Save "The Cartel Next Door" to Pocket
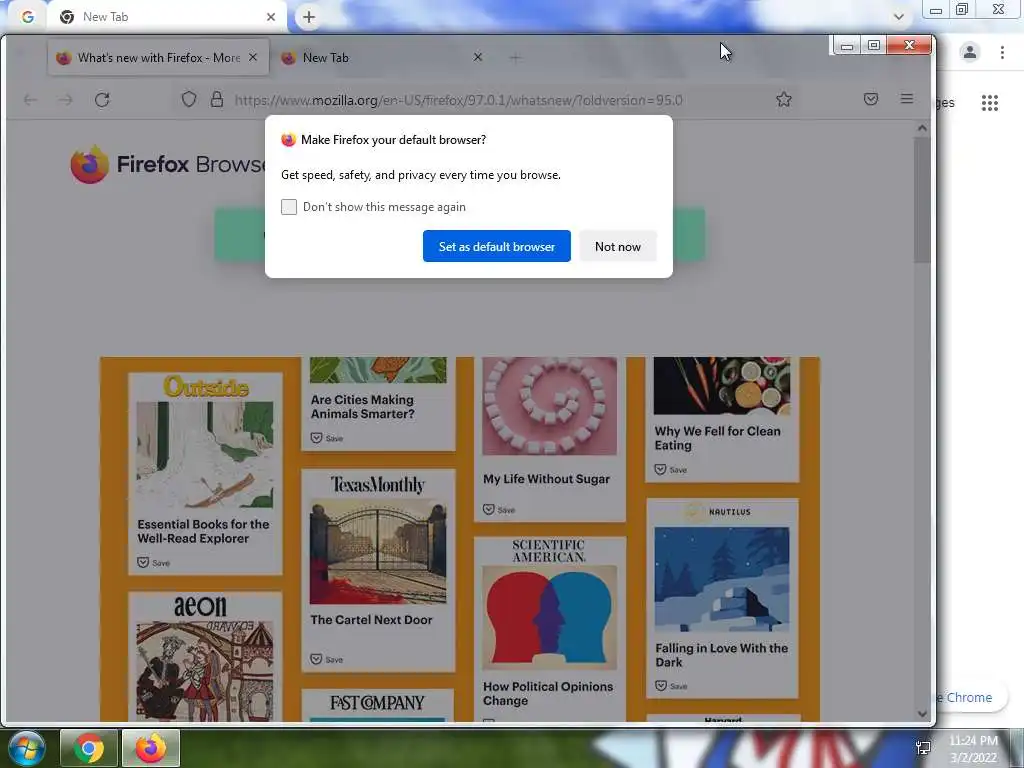This screenshot has width=1024, height=768. point(327,660)
